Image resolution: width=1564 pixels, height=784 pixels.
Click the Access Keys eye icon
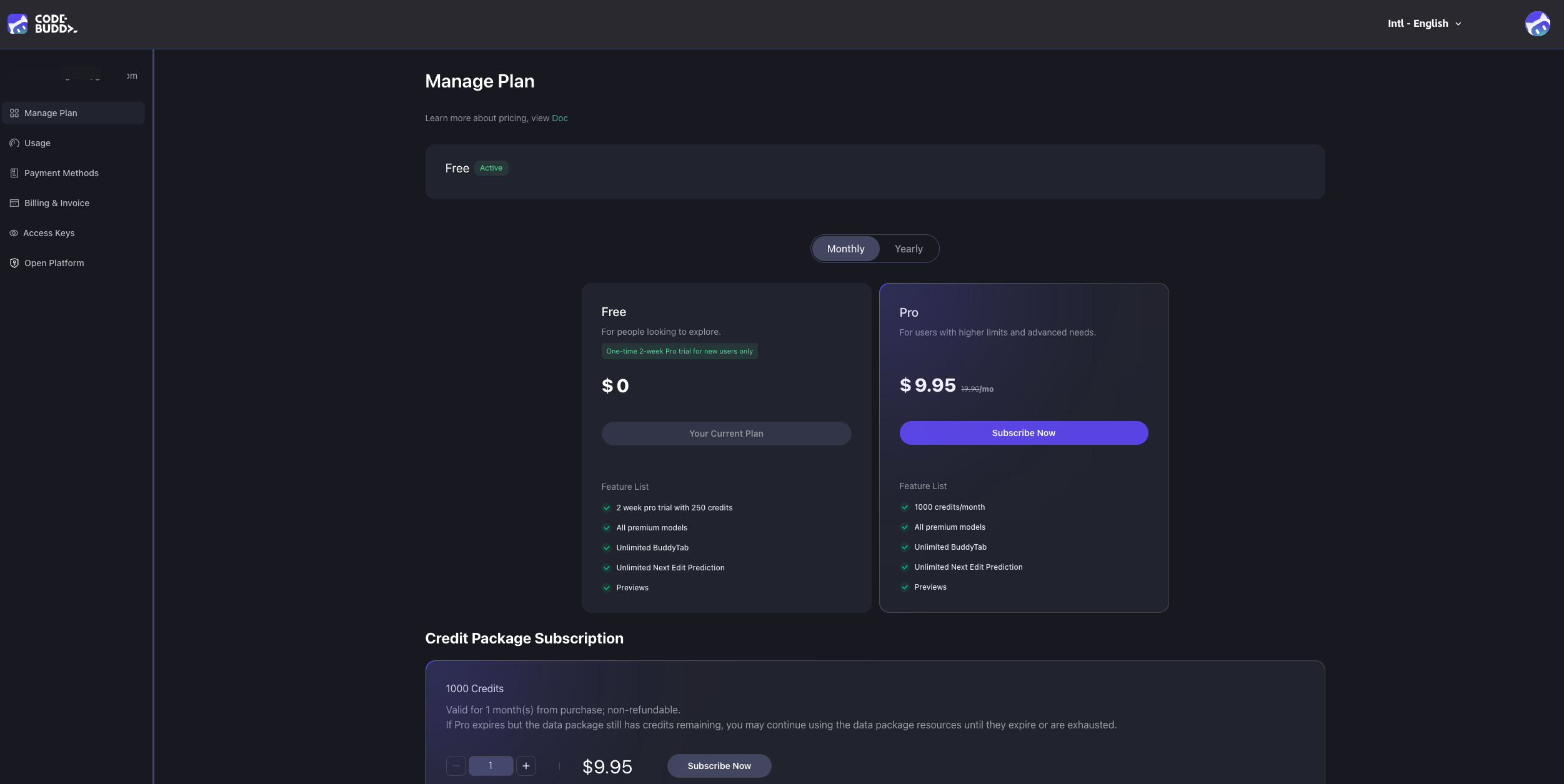pyautogui.click(x=14, y=233)
